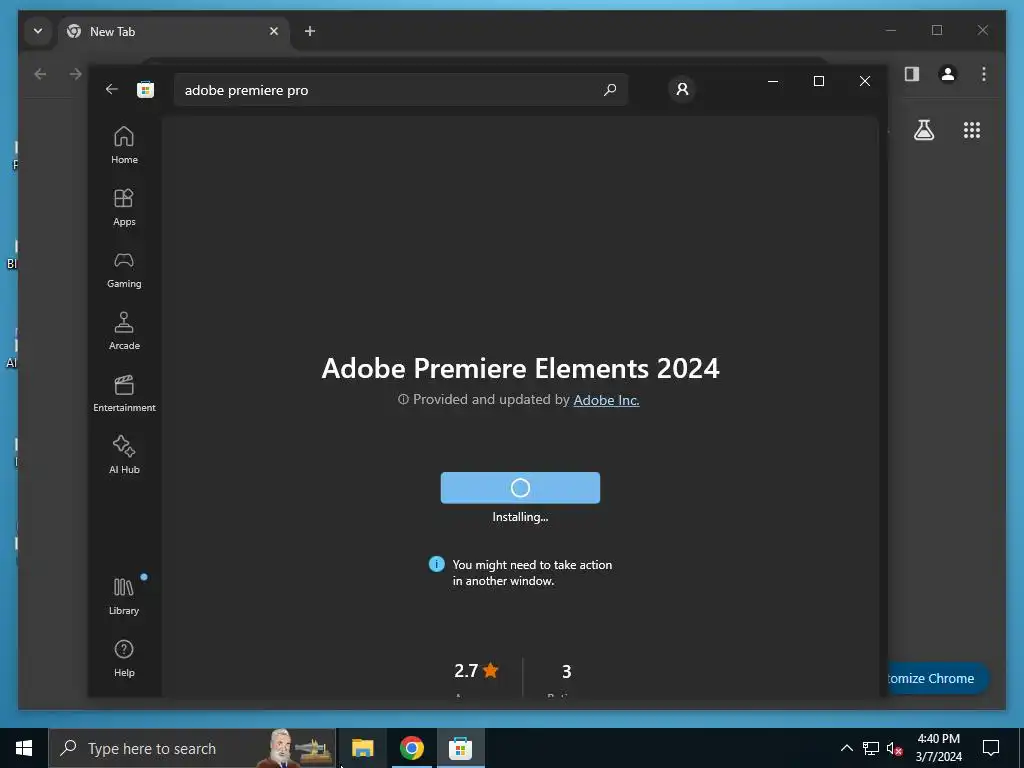The image size is (1024, 768).
Task: Click the search magnifier in Store
Action: click(x=609, y=89)
